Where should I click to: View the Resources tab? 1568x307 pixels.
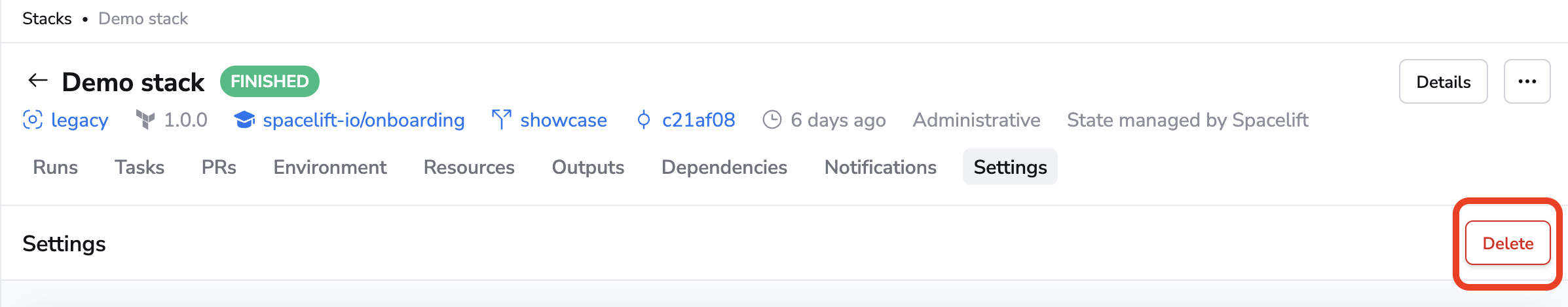click(469, 167)
